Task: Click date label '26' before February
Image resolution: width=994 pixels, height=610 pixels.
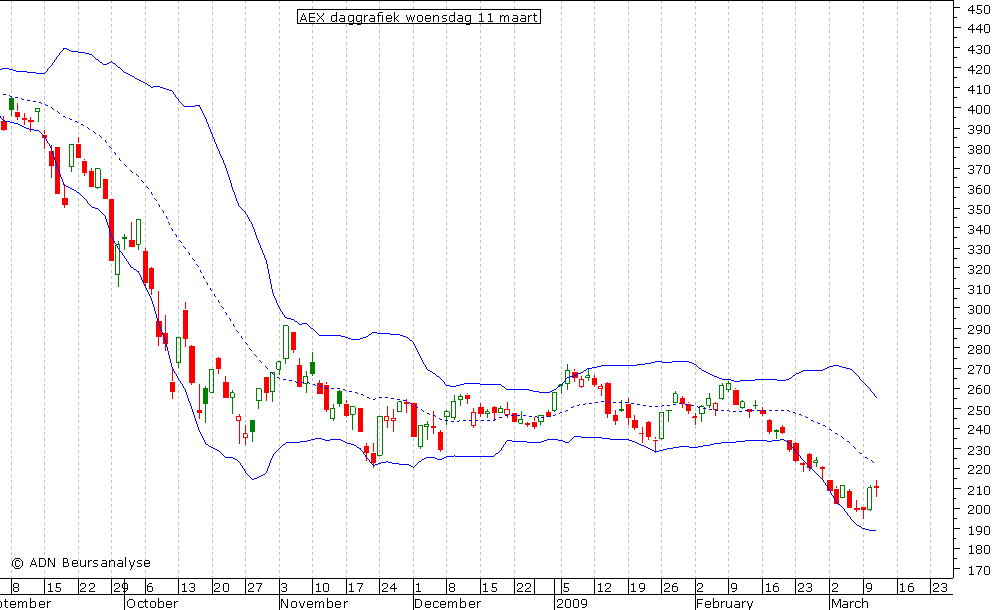Action: coord(671,587)
